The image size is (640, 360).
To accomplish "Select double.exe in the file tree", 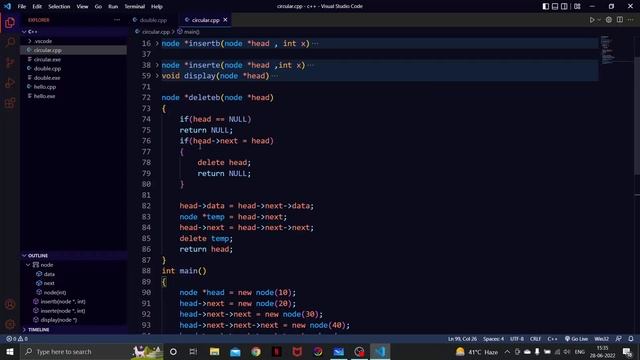I will point(73,78).
